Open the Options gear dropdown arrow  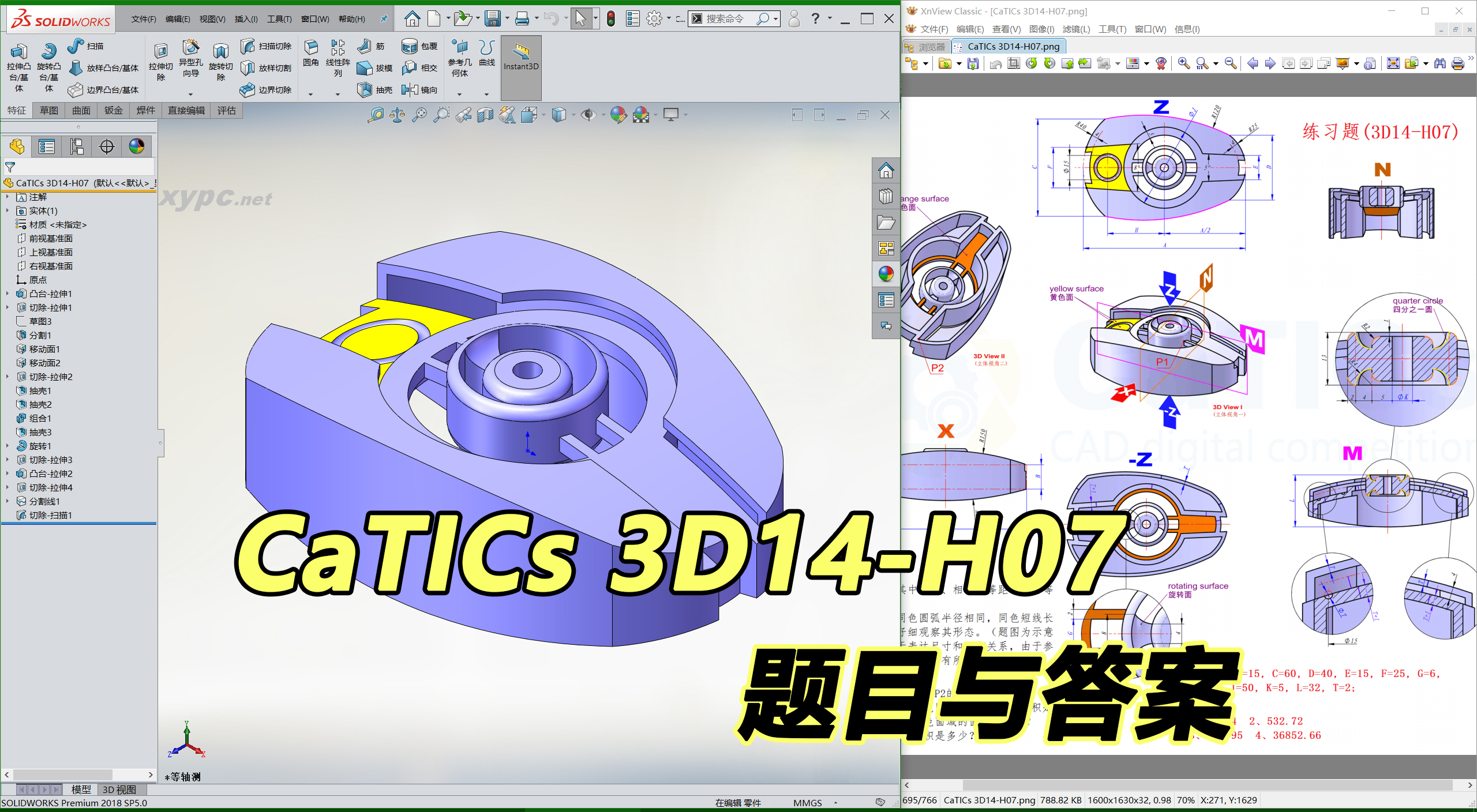(x=669, y=18)
